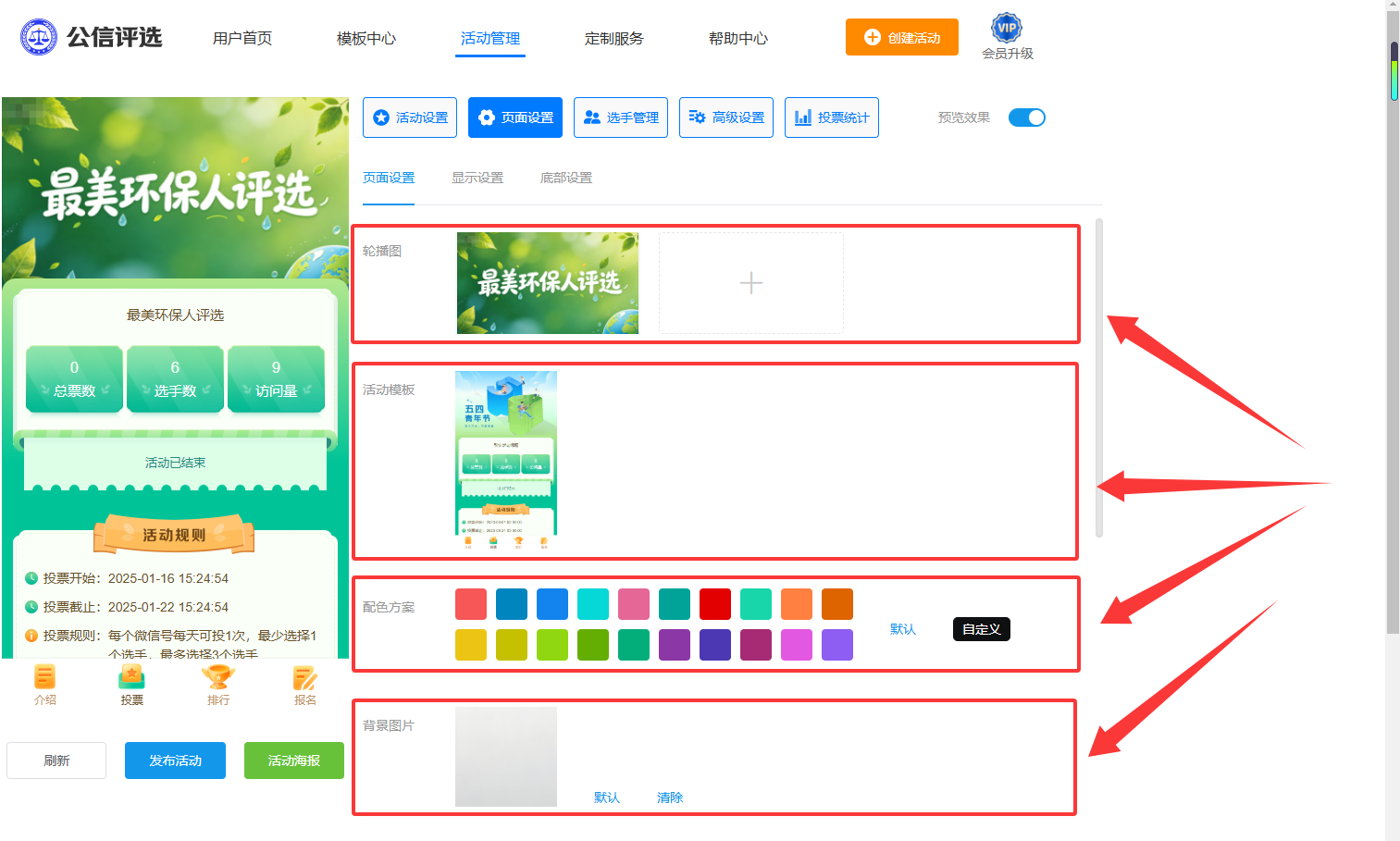
Task: Click the plus icon to add a carousel image
Action: [x=751, y=283]
